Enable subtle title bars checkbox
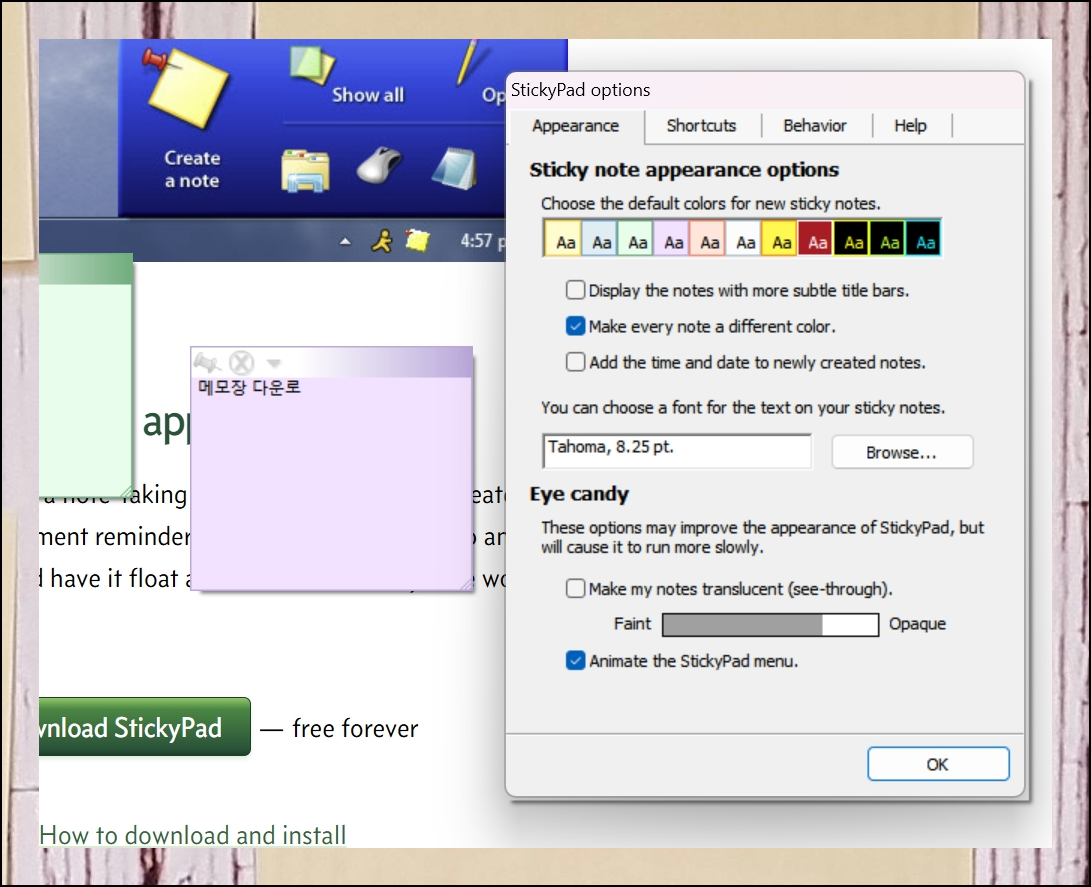The height and width of the screenshot is (887, 1091). (575, 290)
